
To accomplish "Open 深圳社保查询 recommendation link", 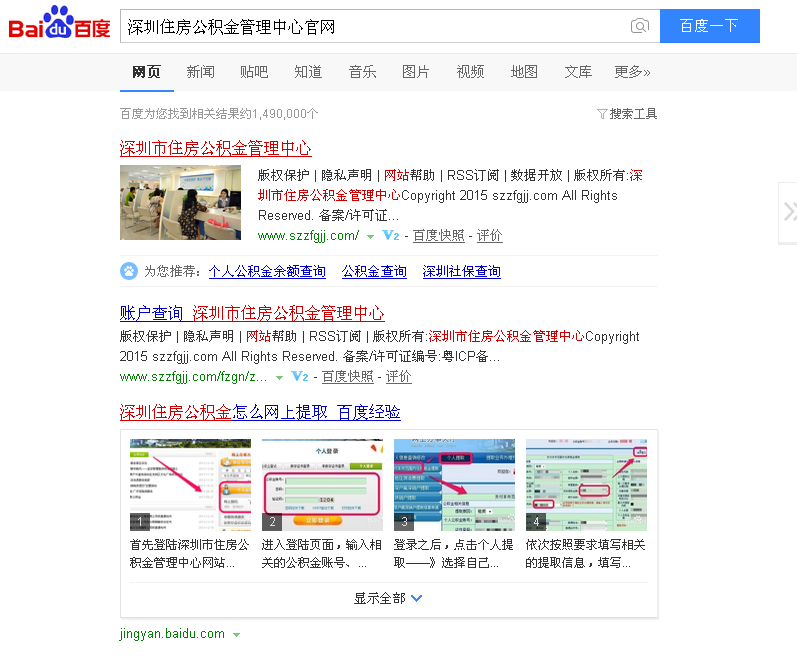I will [462, 272].
